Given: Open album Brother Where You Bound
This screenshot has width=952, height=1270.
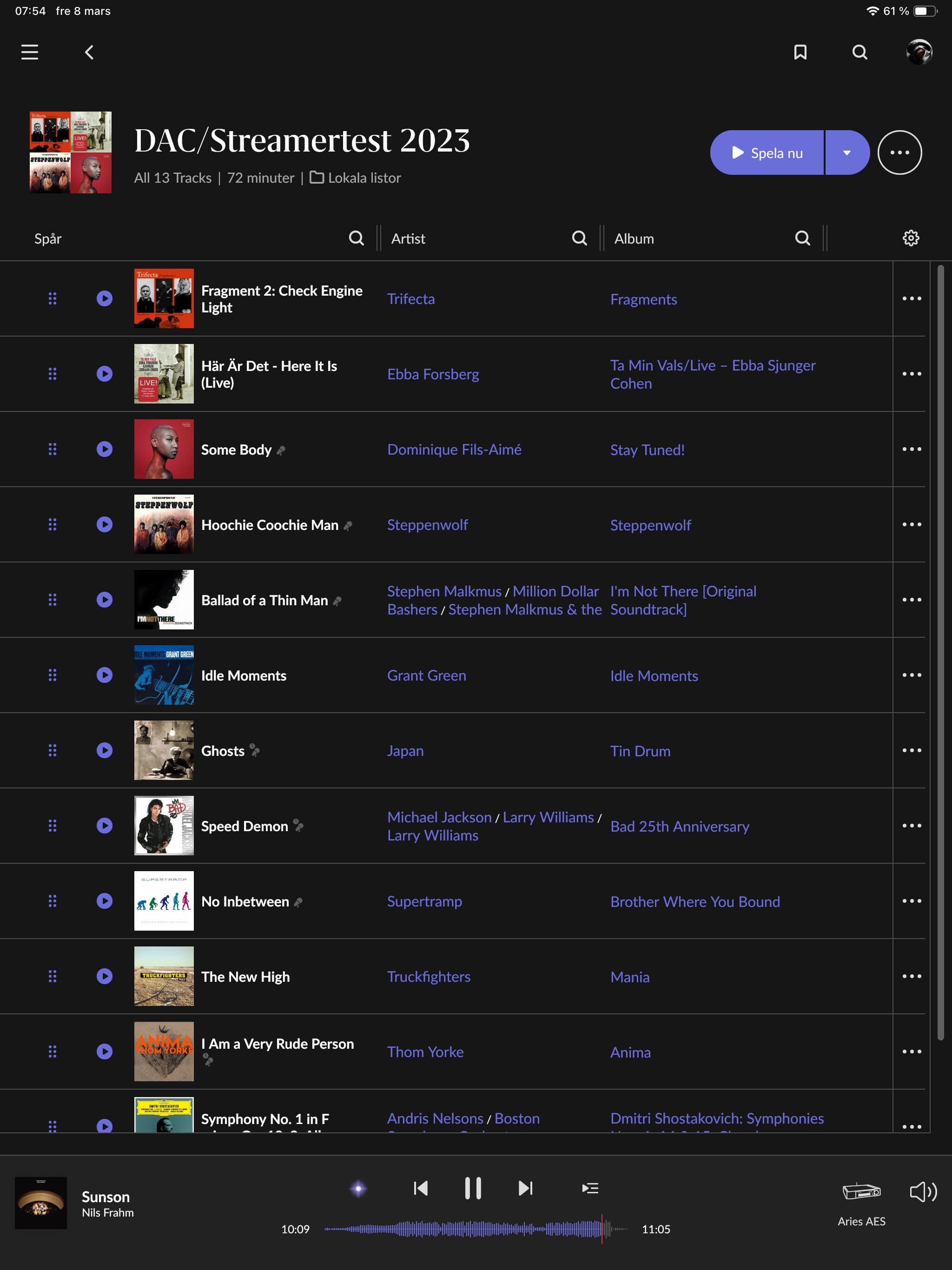Looking at the screenshot, I should (x=695, y=901).
